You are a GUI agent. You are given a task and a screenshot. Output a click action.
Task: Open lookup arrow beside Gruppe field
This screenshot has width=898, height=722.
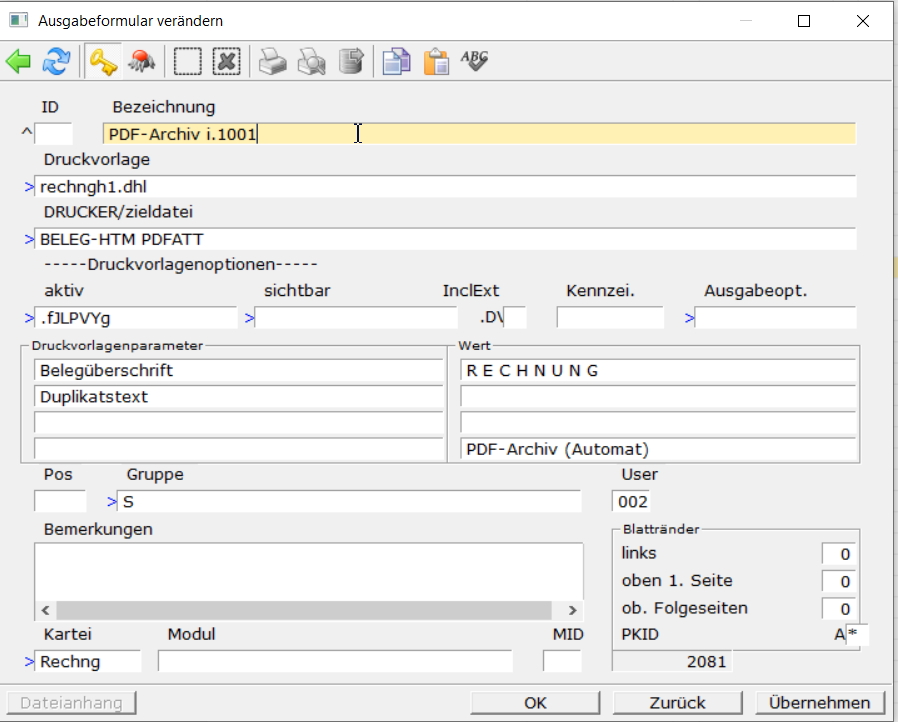point(112,501)
